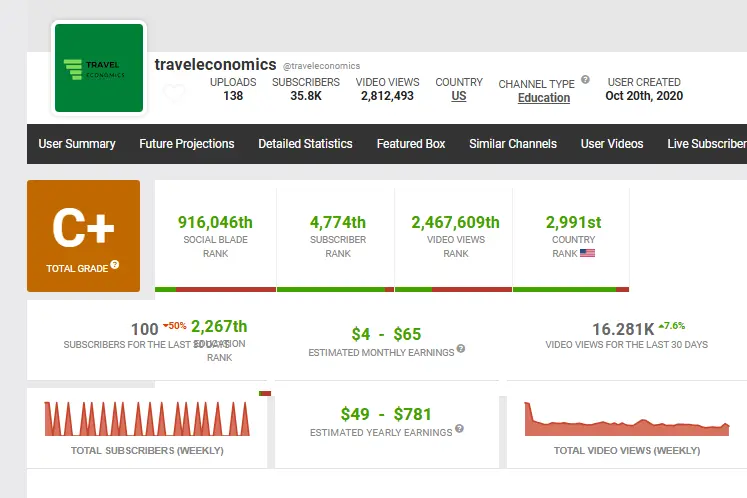
Task: Go to the Featured Box tab
Action: pyautogui.click(x=411, y=144)
